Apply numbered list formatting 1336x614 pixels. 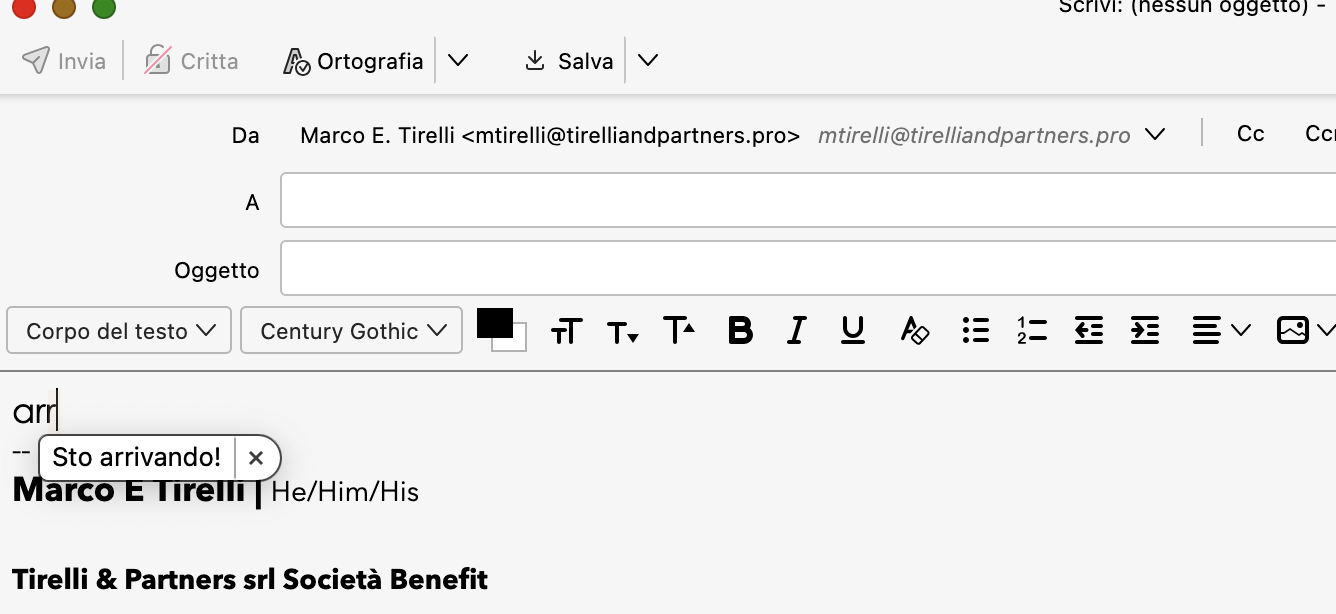point(1031,330)
